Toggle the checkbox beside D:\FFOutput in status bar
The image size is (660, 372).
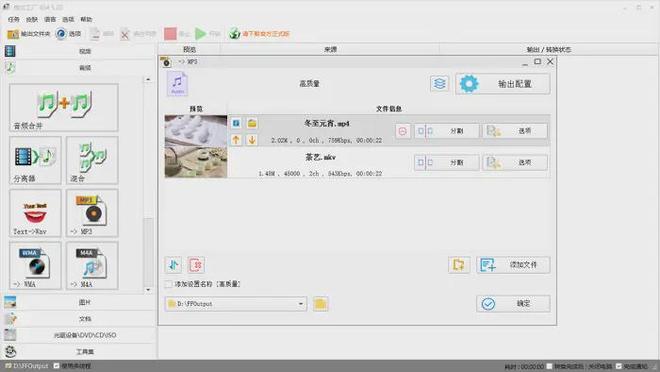click(x=56, y=366)
